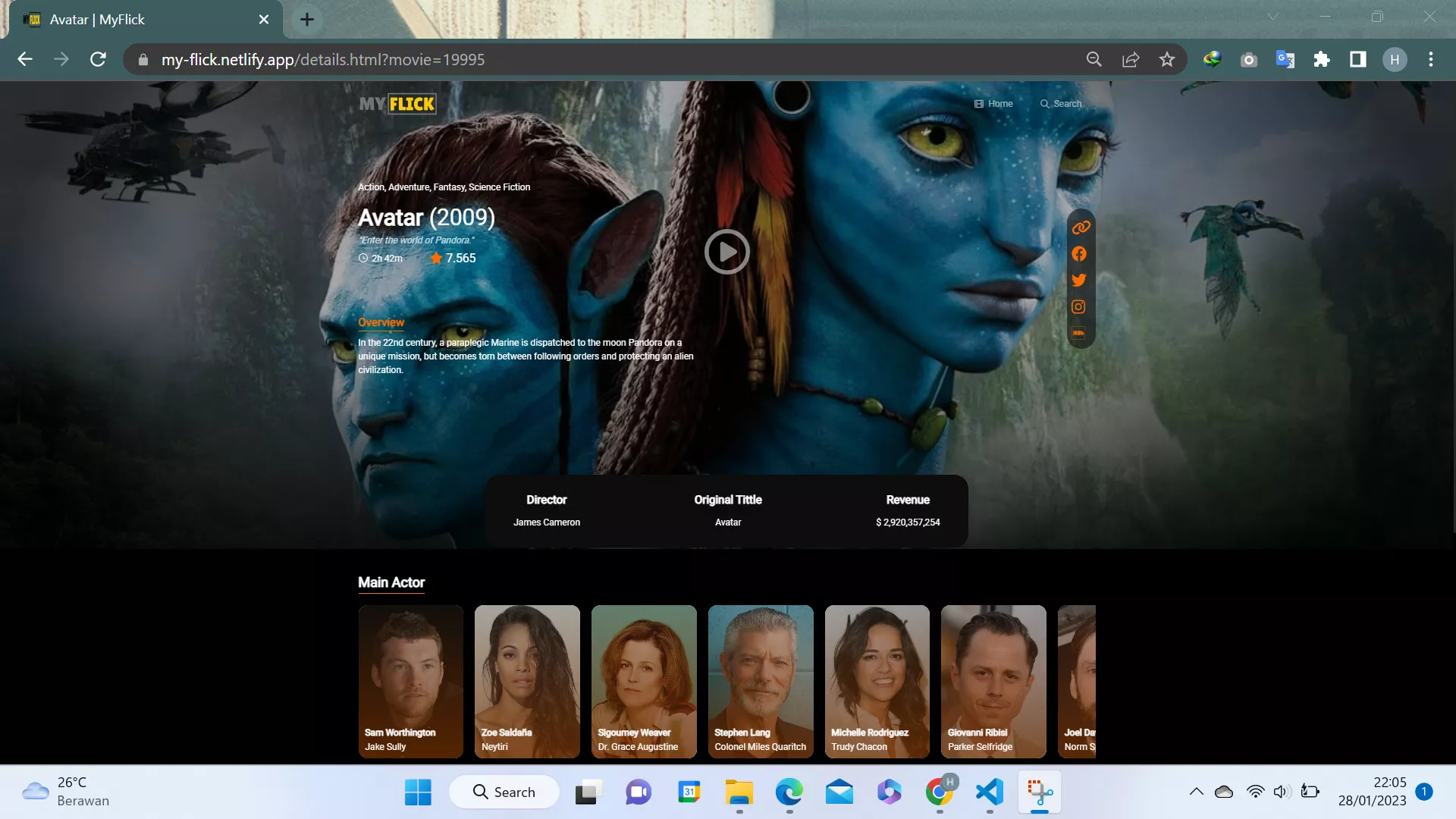Bookmark this page with the star icon
The width and height of the screenshot is (1456, 819).
click(x=1167, y=59)
